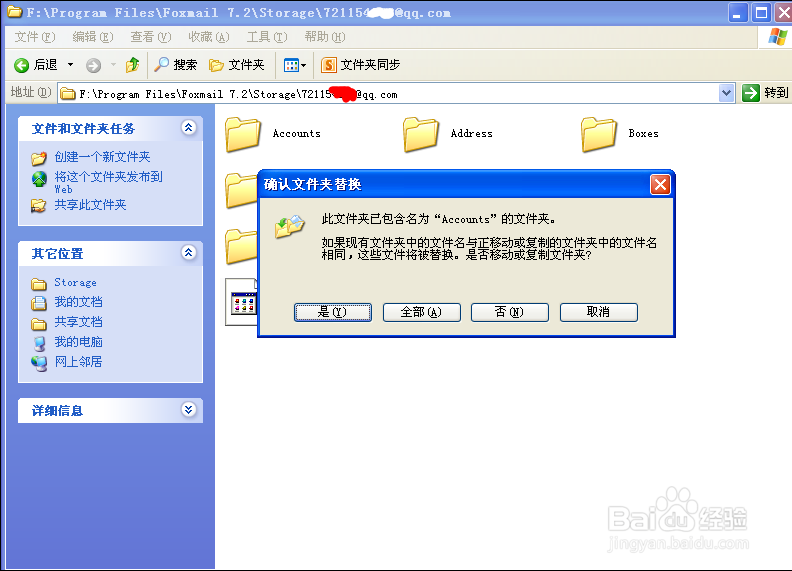The height and width of the screenshot is (571, 792).
Task: Open the 收藏(A) menu
Action: pyautogui.click(x=209, y=37)
